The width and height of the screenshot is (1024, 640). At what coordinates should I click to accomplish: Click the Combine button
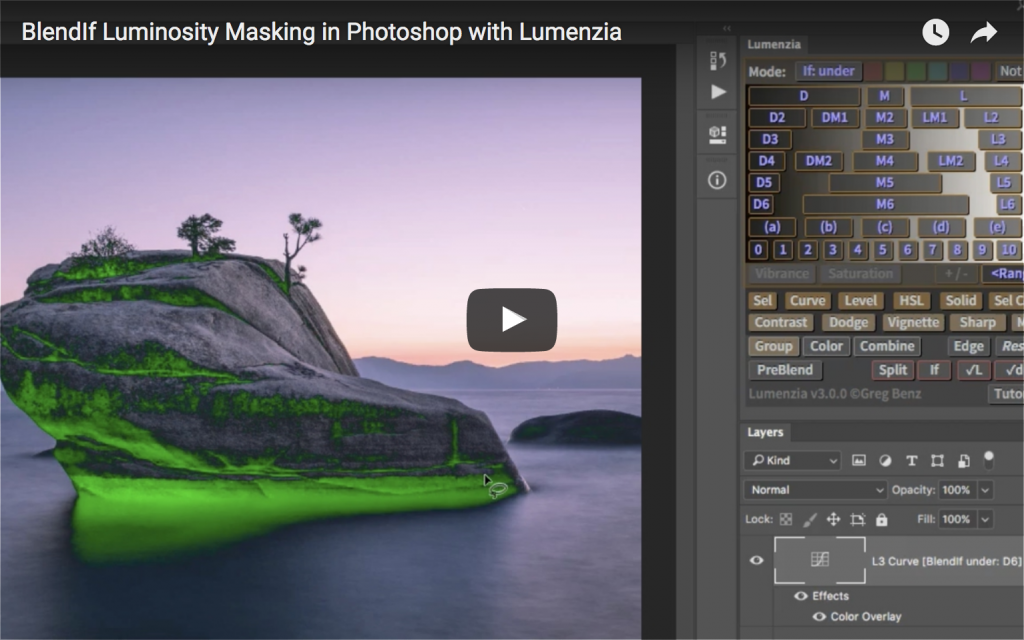(x=887, y=346)
